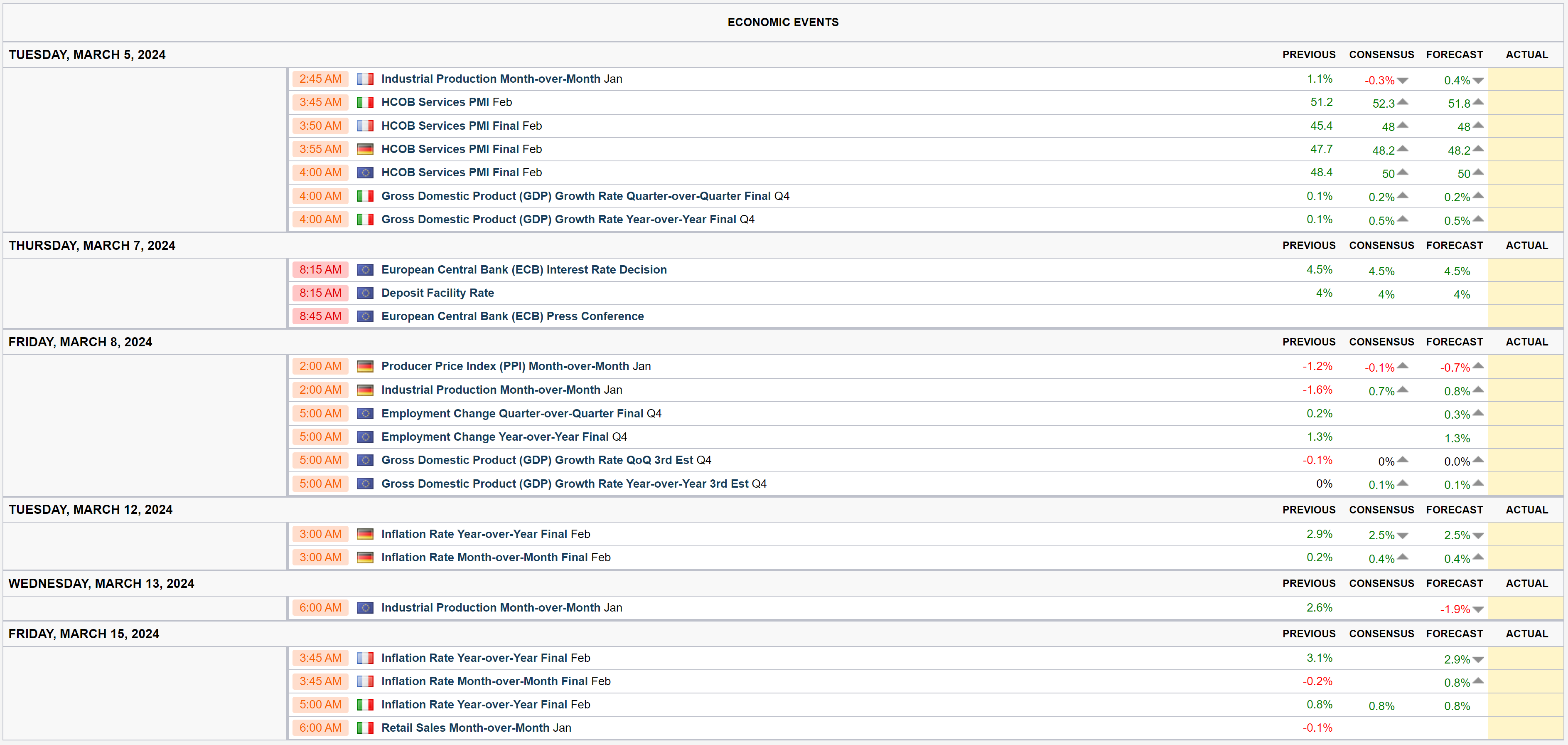1568x745 pixels.
Task: Click yellow Actual cell for Deposit Facility Rate
Action: pyautogui.click(x=1525, y=293)
